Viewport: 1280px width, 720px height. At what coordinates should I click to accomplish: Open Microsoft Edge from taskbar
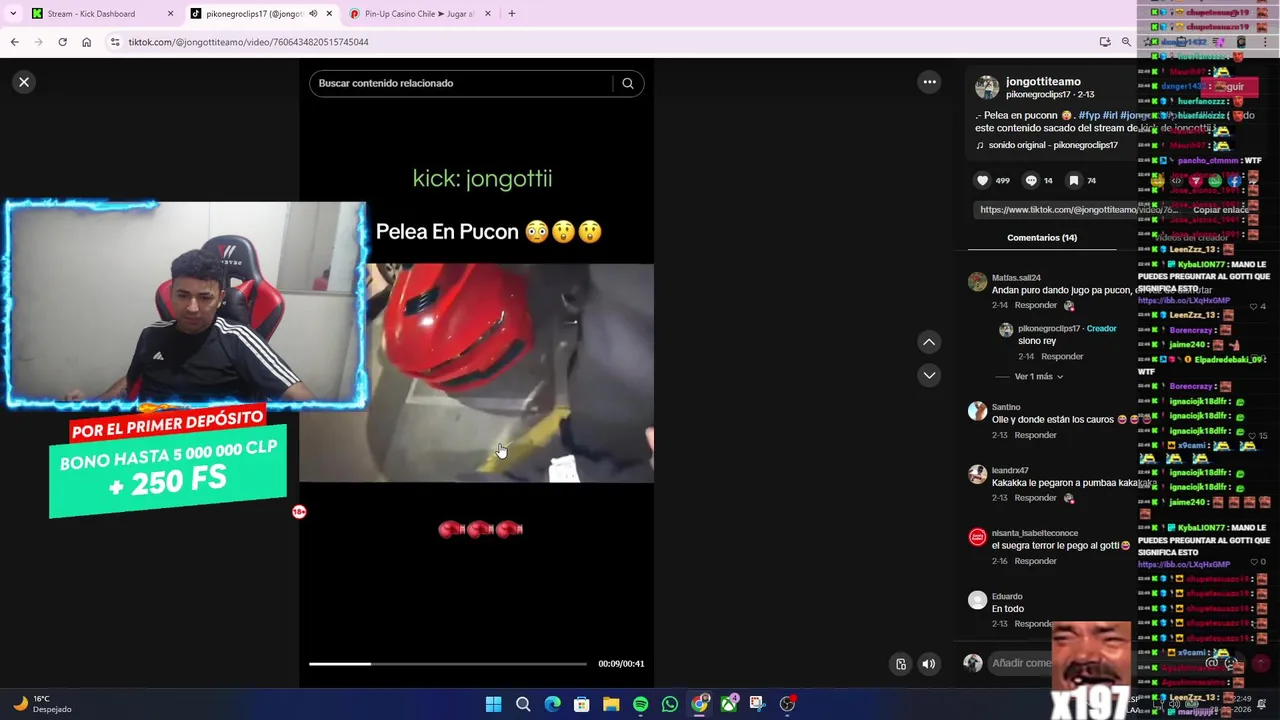point(552,704)
